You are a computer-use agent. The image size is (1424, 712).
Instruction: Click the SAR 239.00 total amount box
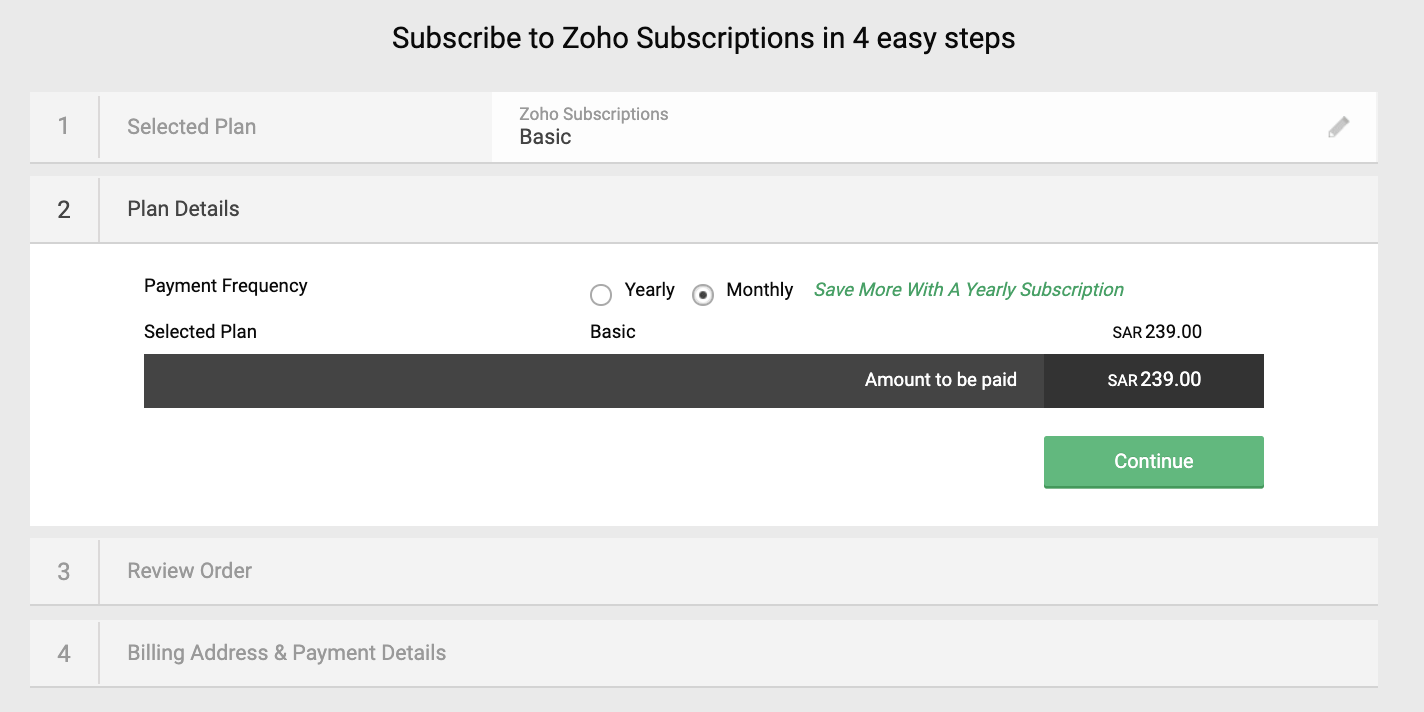click(1154, 381)
